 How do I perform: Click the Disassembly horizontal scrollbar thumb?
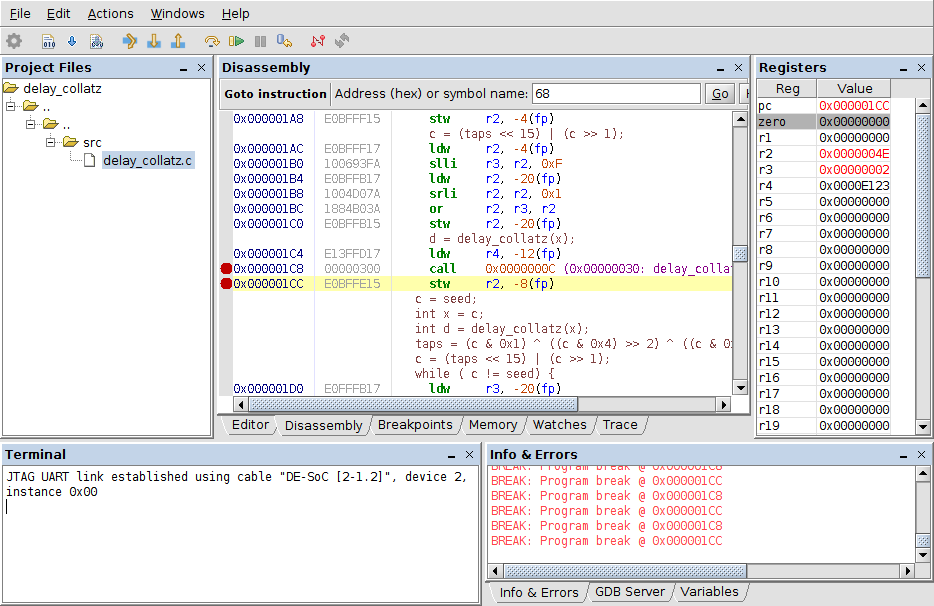(413, 405)
